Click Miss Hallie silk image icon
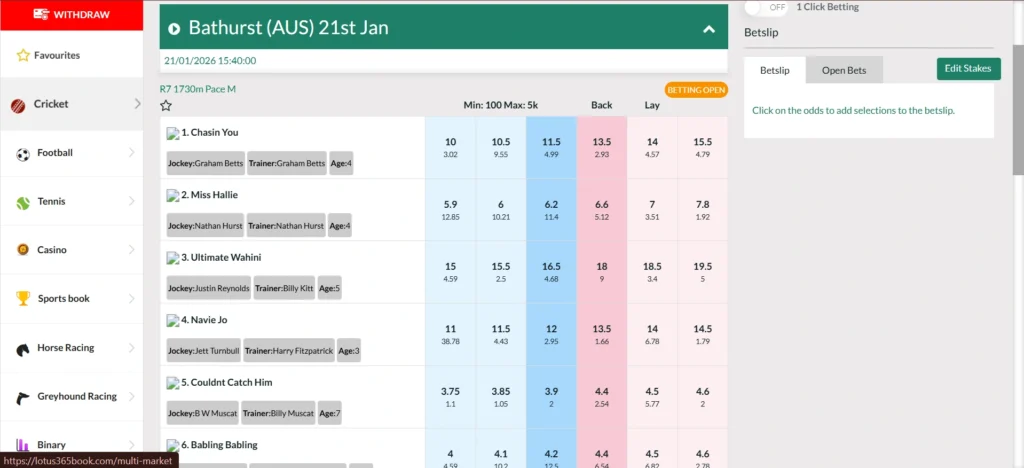Screen dimensions: 1024x468 (172, 196)
